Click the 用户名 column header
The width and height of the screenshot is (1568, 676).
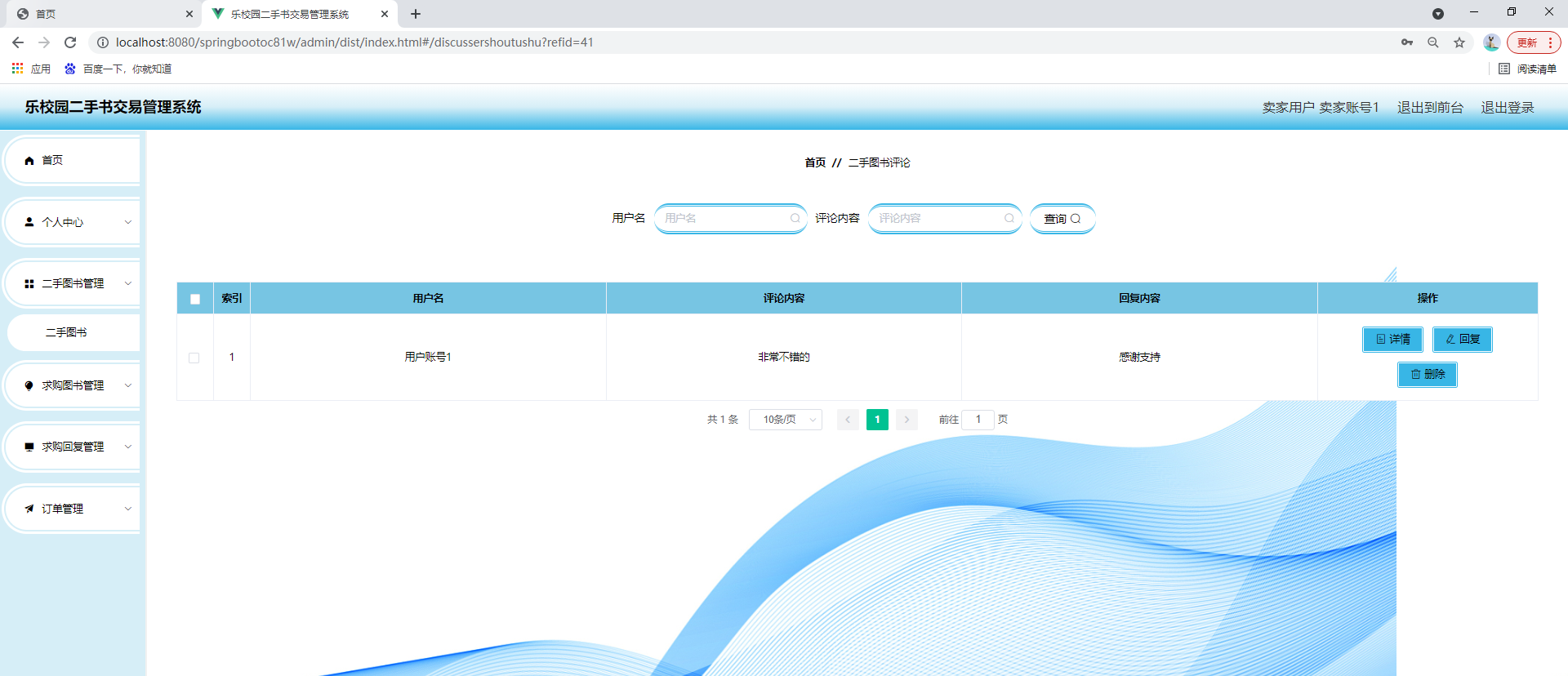click(x=428, y=298)
